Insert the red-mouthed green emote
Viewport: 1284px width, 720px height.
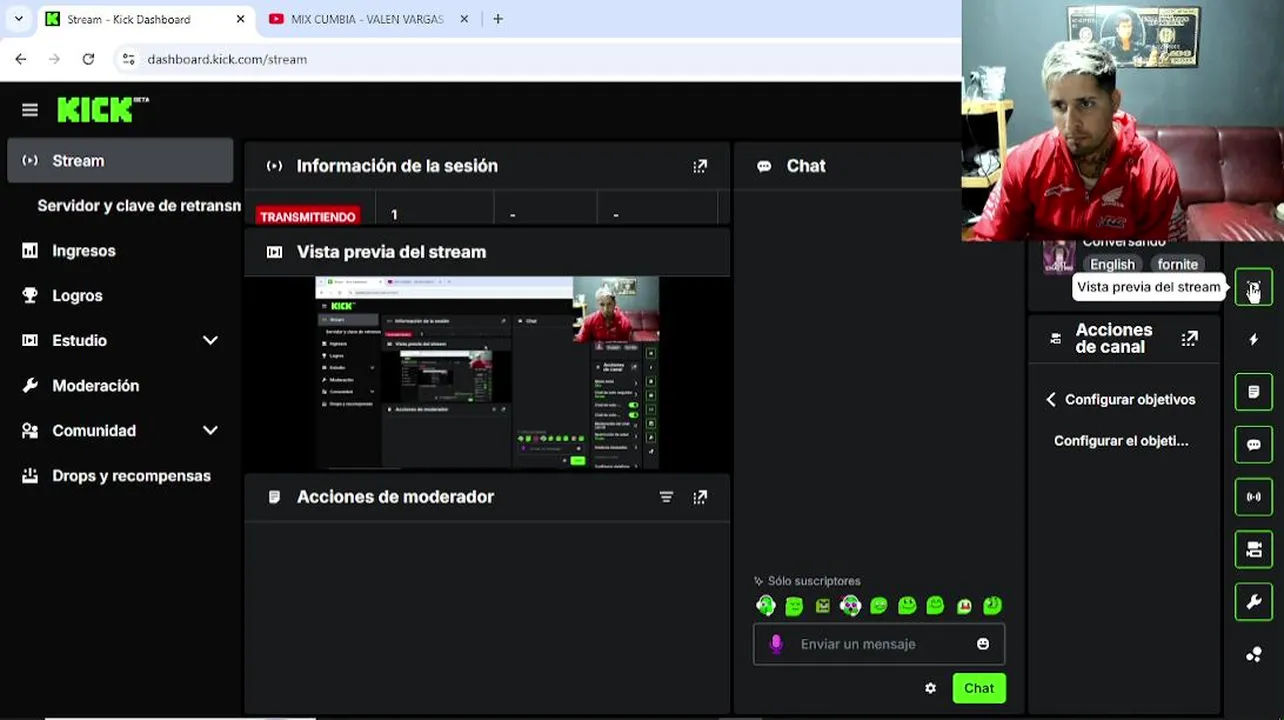pyautogui.click(x=964, y=605)
